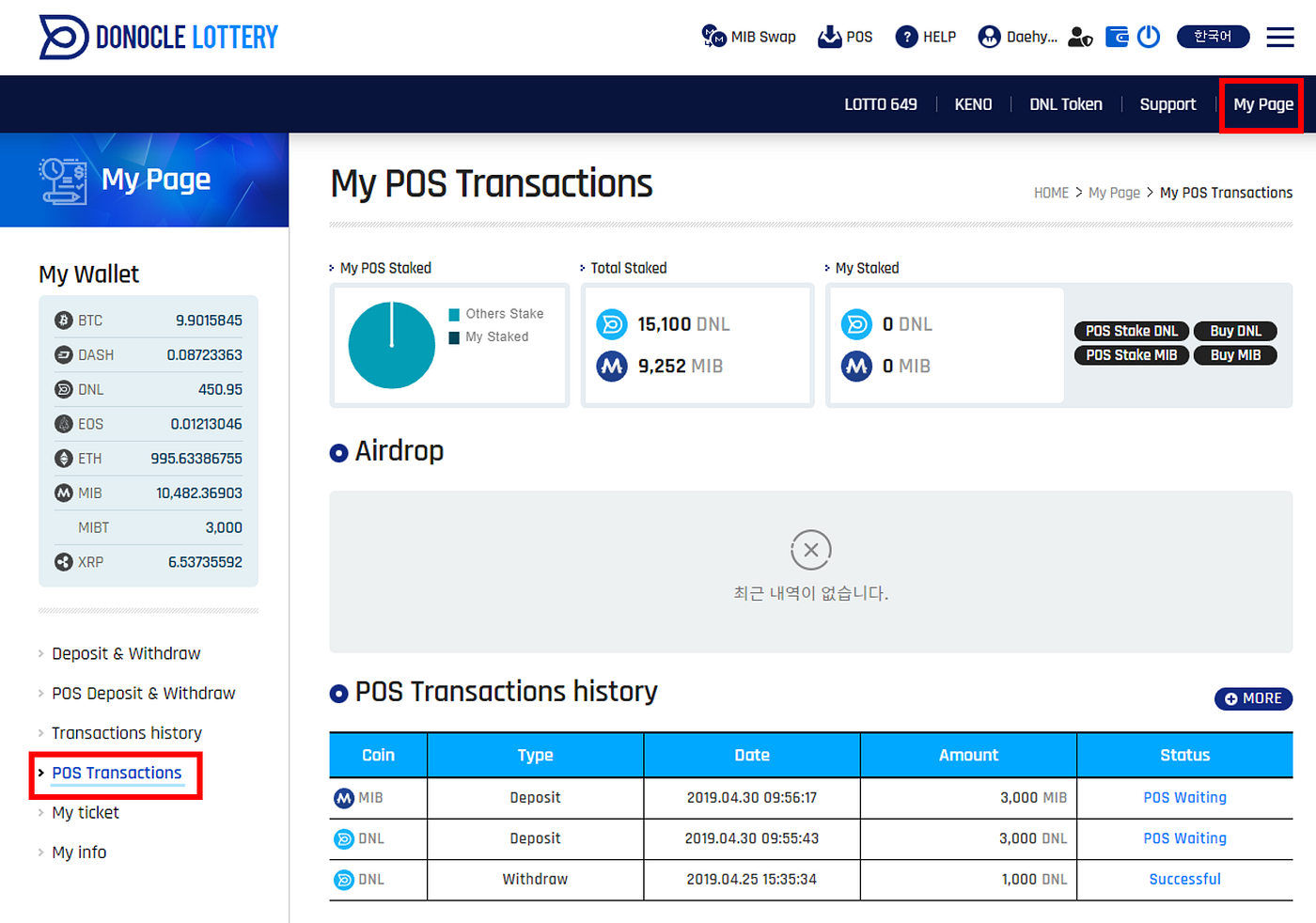Click DNL icon in Withdraw row
The image size is (1316, 923).
click(344, 880)
